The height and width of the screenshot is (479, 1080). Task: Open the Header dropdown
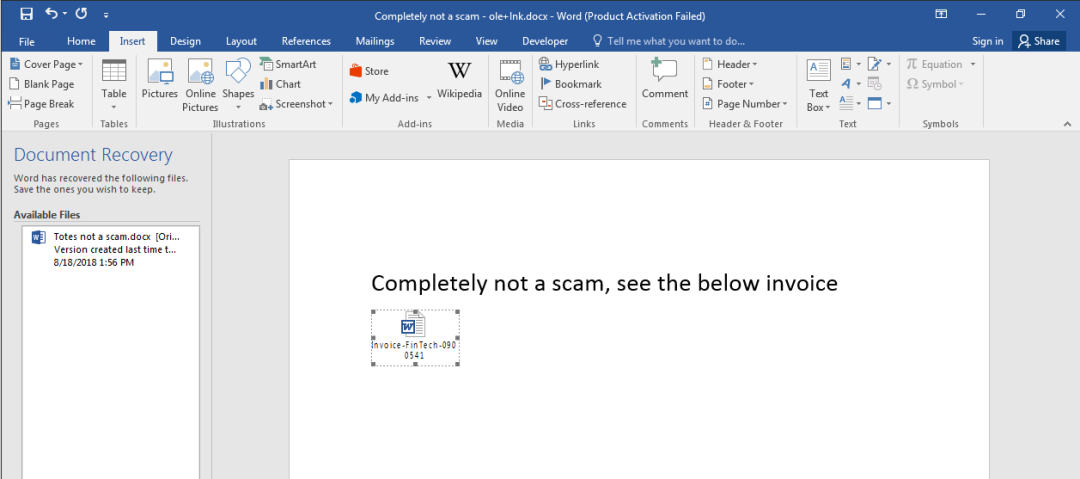[729, 64]
